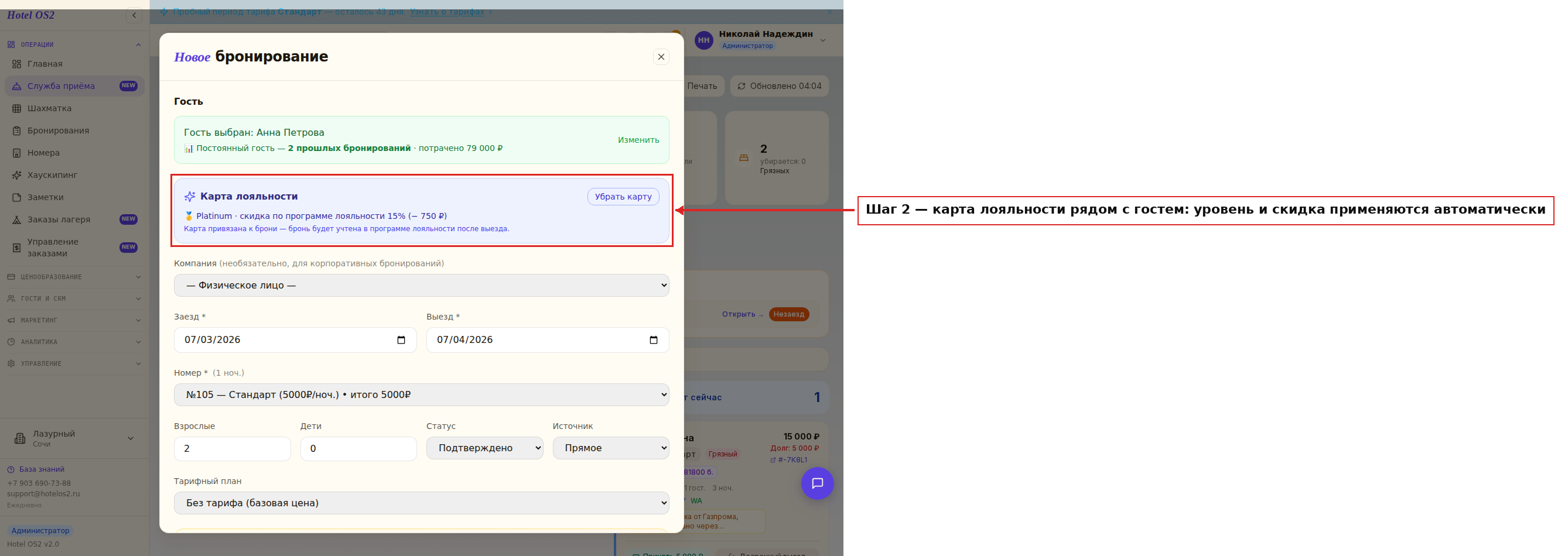Image resolution: width=1568 pixels, height=556 pixels.
Task: Expand the Аналитика section
Action: 74,342
